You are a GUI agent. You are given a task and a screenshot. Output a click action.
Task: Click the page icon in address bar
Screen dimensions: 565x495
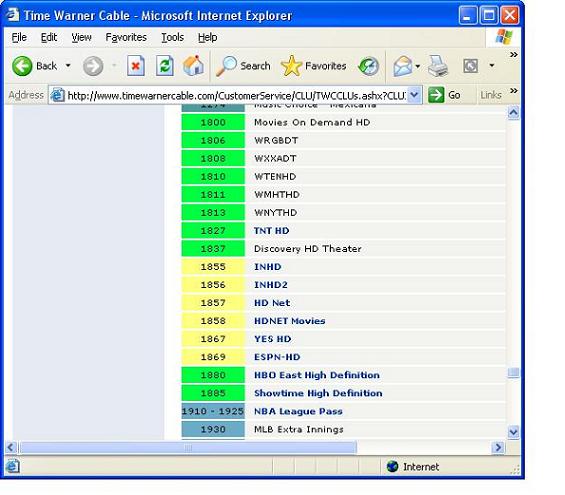point(57,95)
